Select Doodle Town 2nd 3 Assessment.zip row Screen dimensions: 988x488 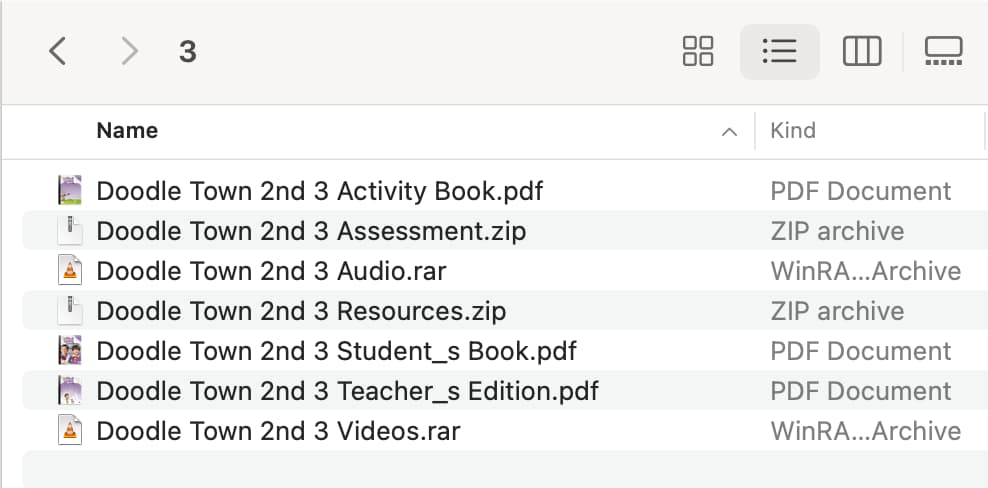click(505, 231)
